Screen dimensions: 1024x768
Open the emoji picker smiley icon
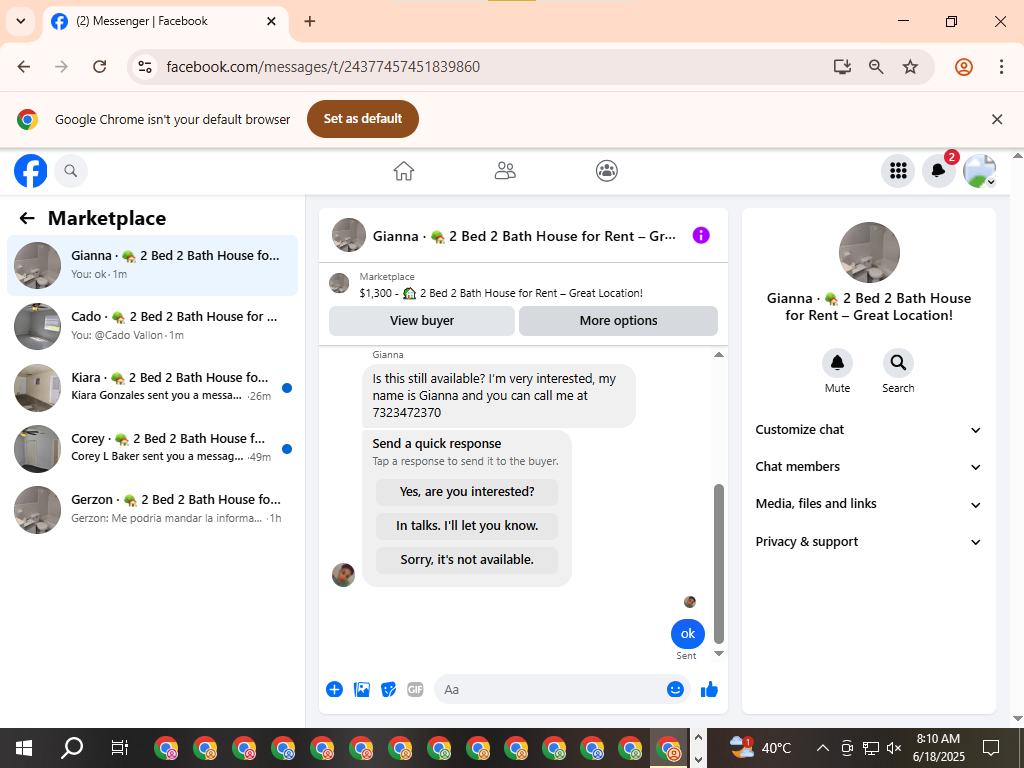coord(675,689)
